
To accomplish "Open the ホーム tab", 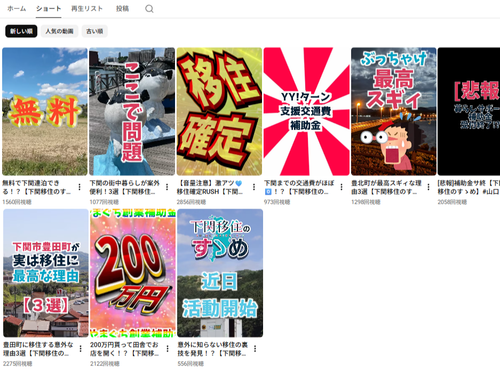I will pos(17,9).
